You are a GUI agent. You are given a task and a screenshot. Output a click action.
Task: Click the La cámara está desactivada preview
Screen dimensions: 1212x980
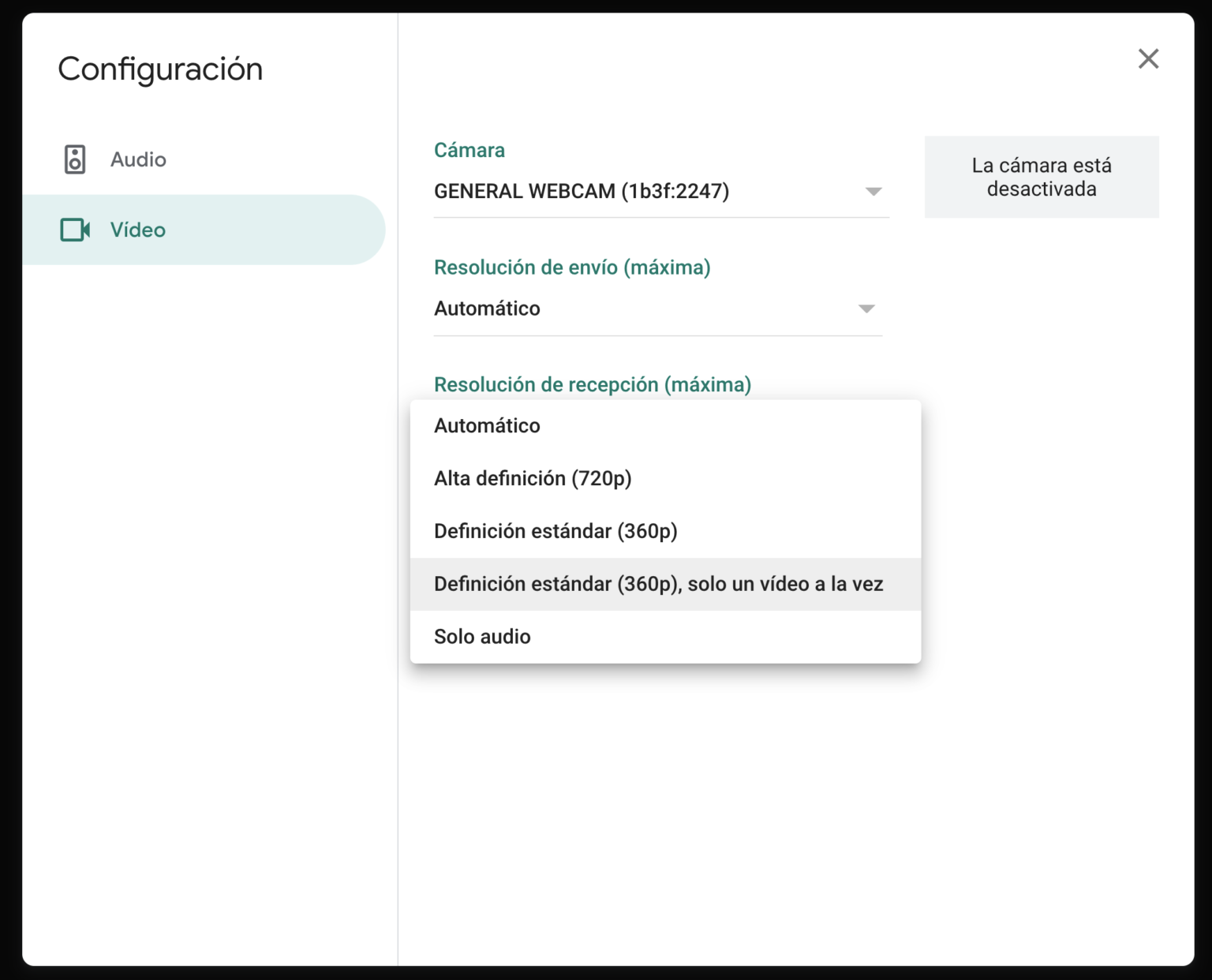[x=1042, y=177]
